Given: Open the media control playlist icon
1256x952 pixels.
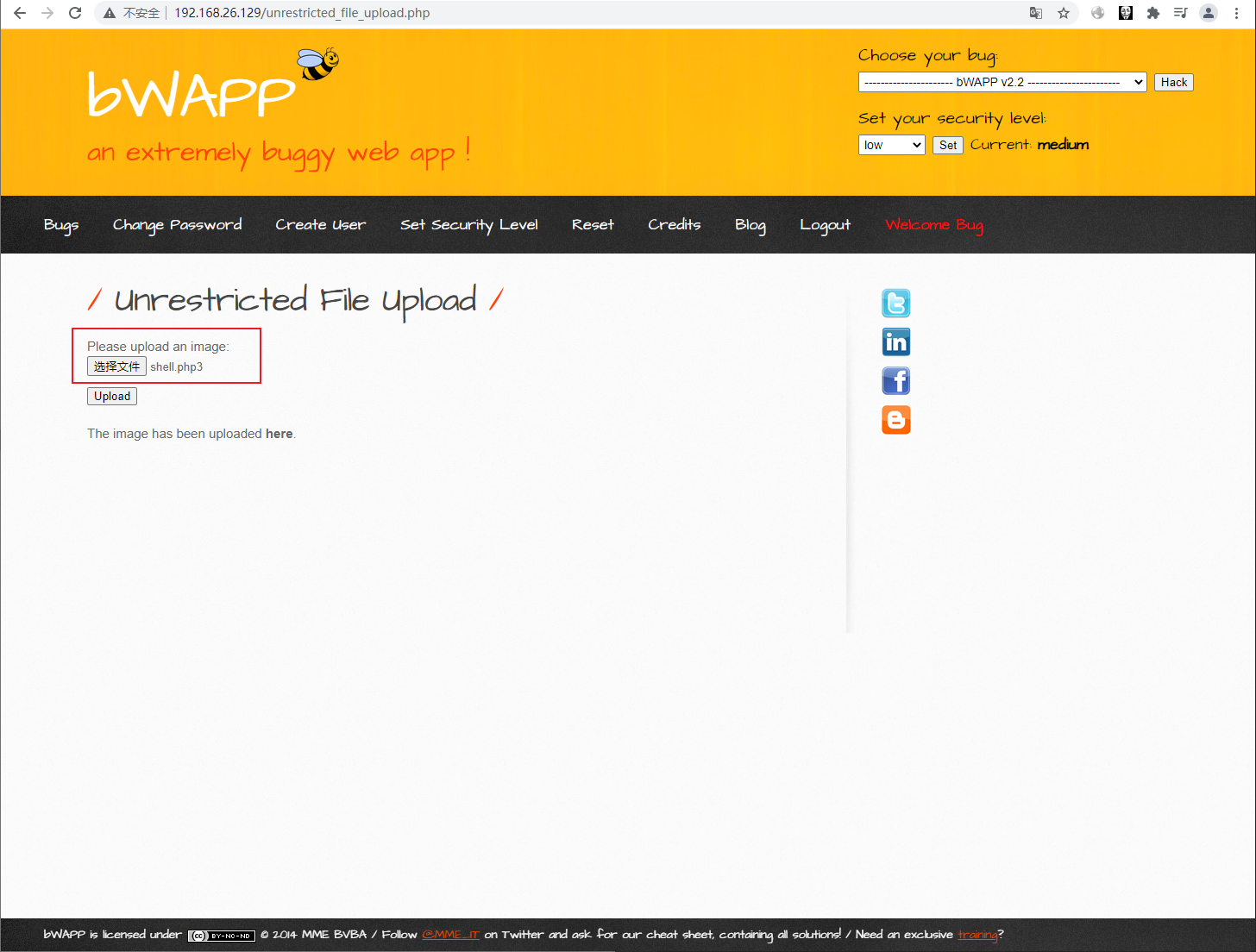Looking at the screenshot, I should [x=1181, y=13].
